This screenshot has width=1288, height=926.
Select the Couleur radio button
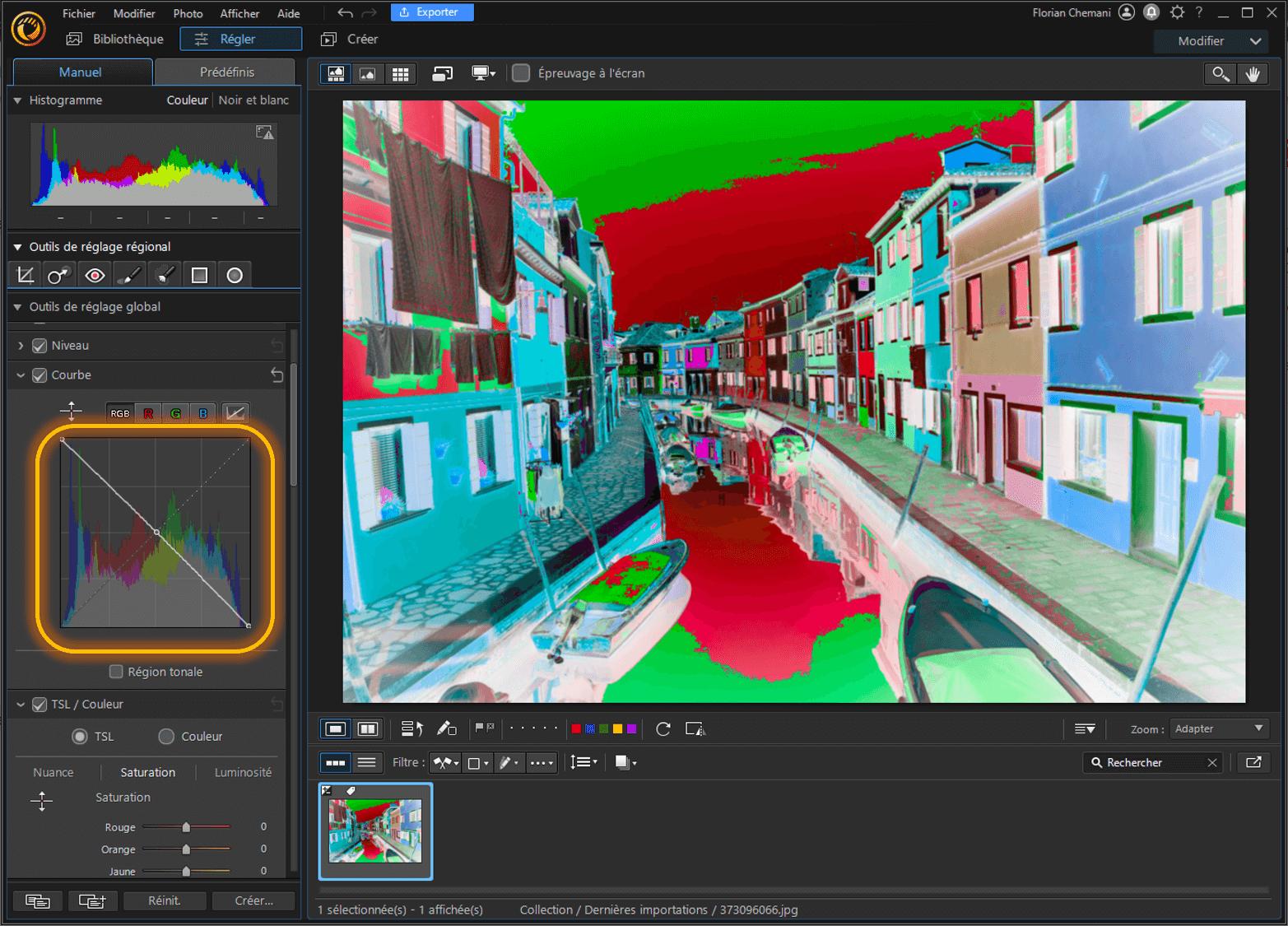(166, 736)
